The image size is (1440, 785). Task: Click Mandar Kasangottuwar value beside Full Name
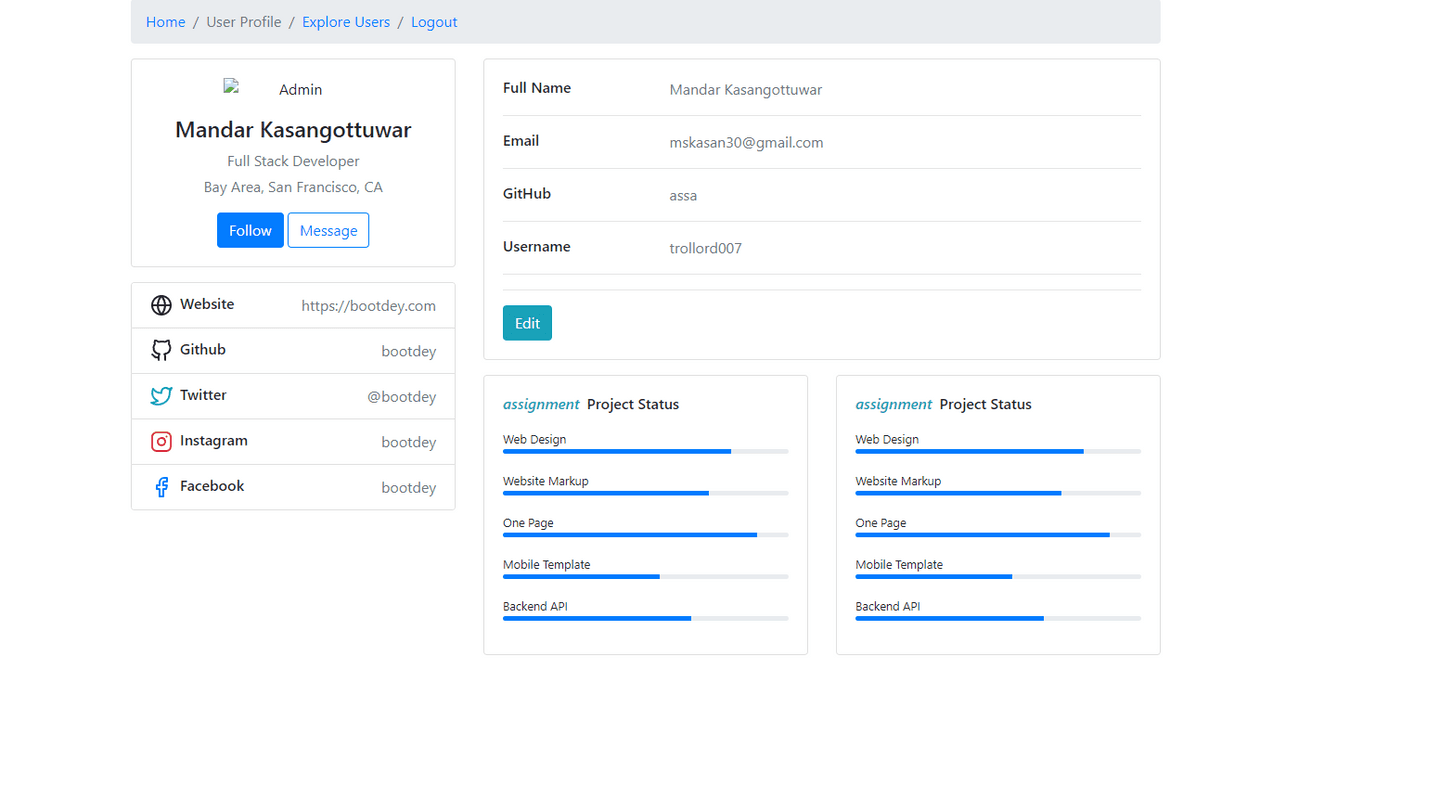click(x=745, y=89)
